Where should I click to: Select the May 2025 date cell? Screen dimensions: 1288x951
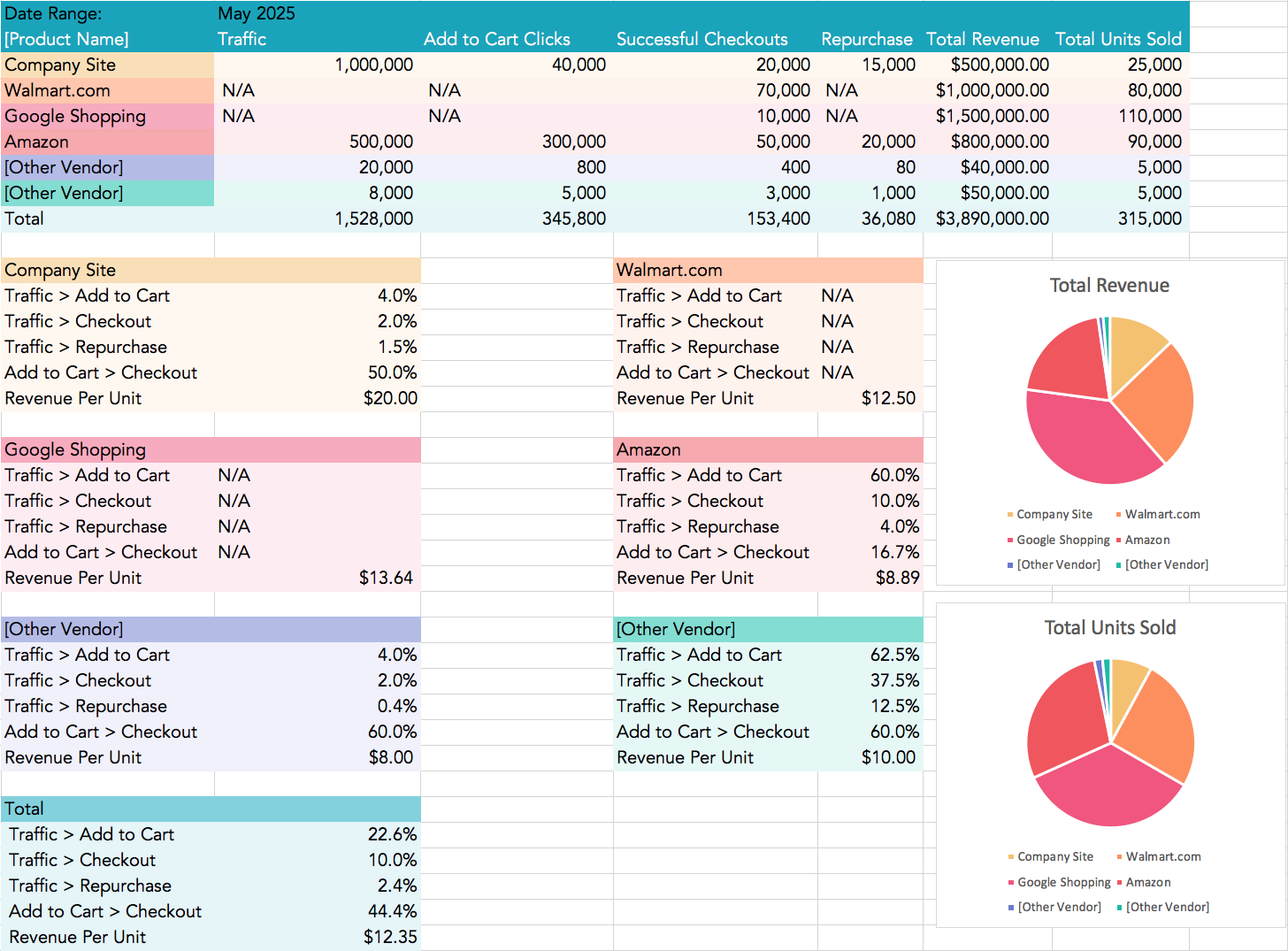(x=257, y=13)
